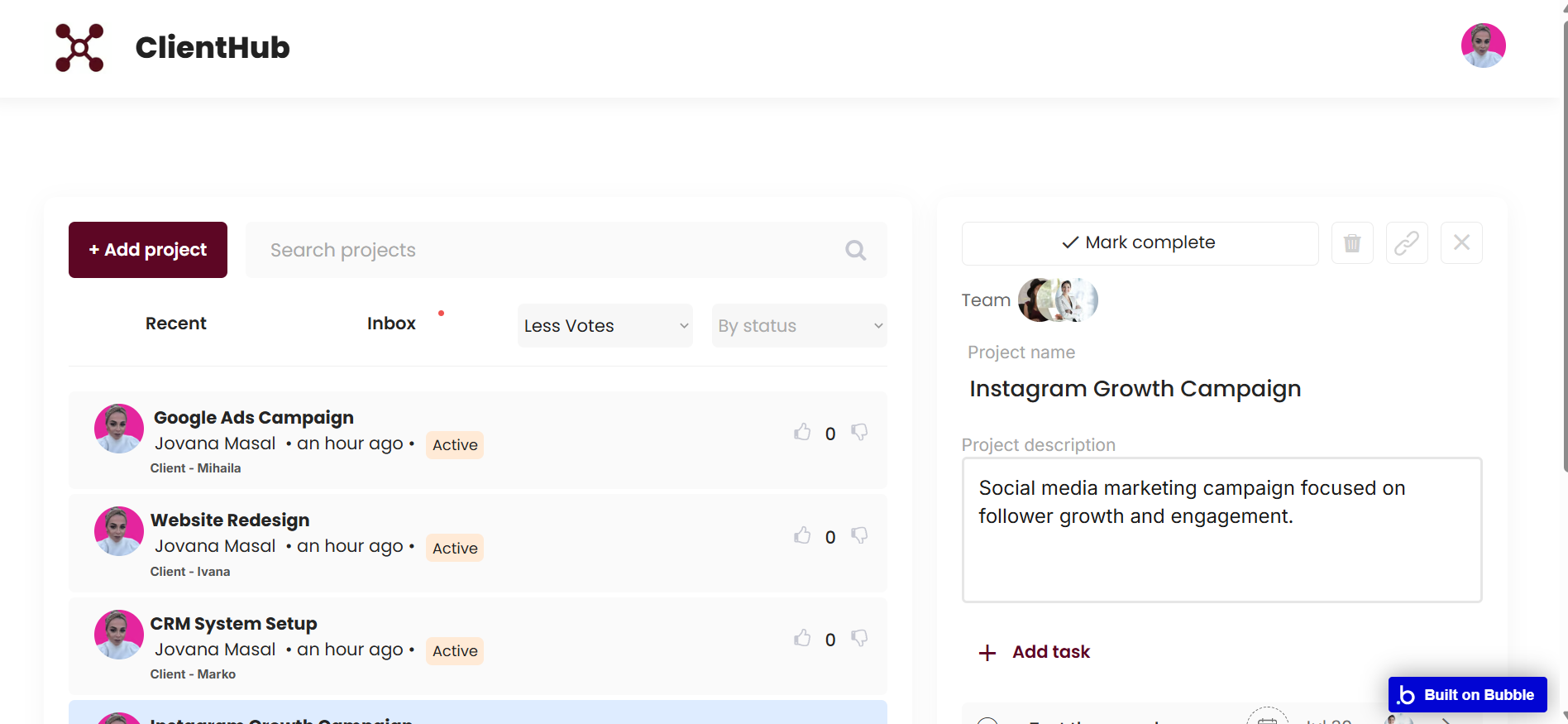The width and height of the screenshot is (1568, 724).
Task: Click the Built on Bubble badge
Action: [1467, 694]
